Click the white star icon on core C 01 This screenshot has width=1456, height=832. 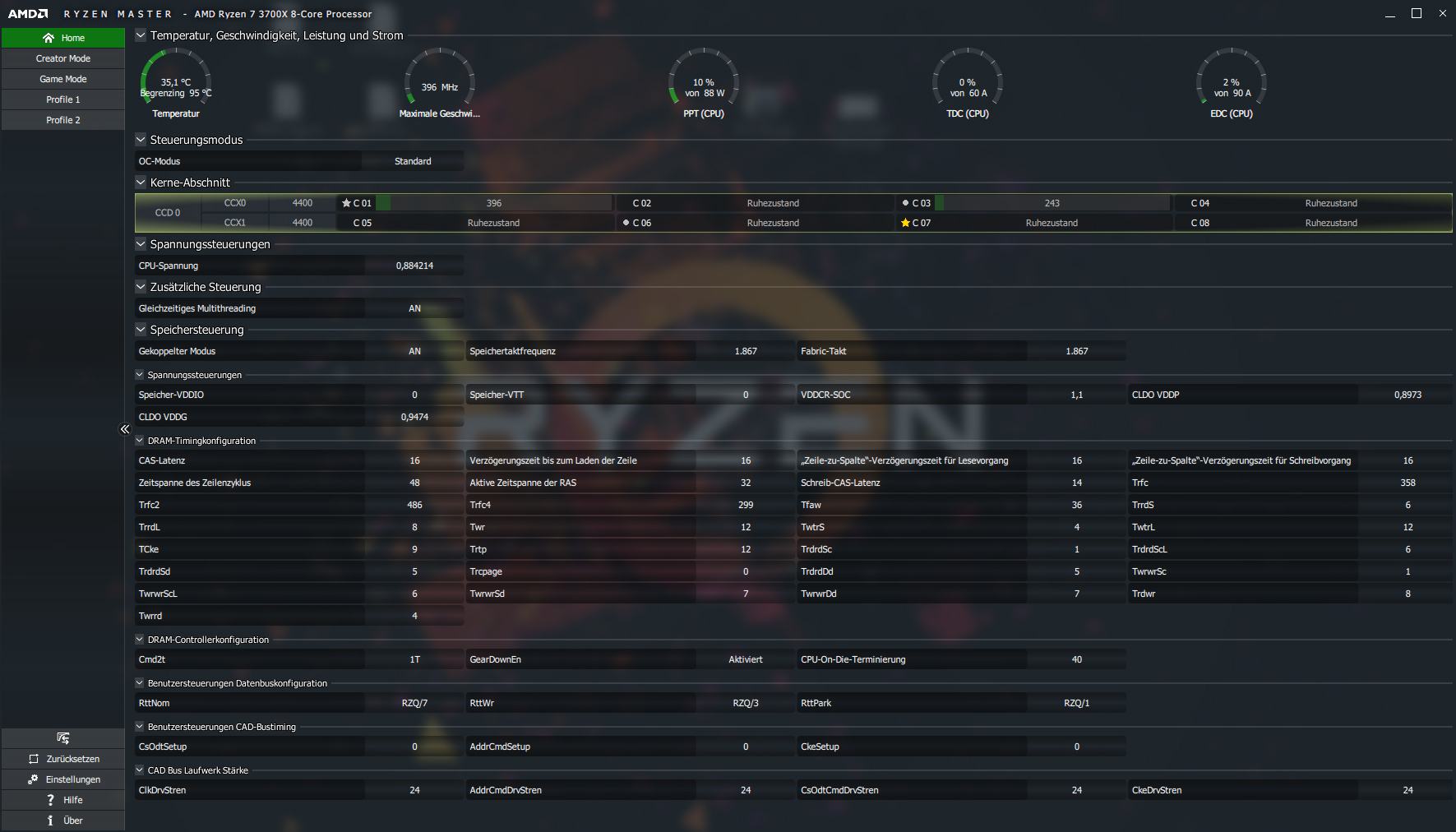(x=346, y=203)
